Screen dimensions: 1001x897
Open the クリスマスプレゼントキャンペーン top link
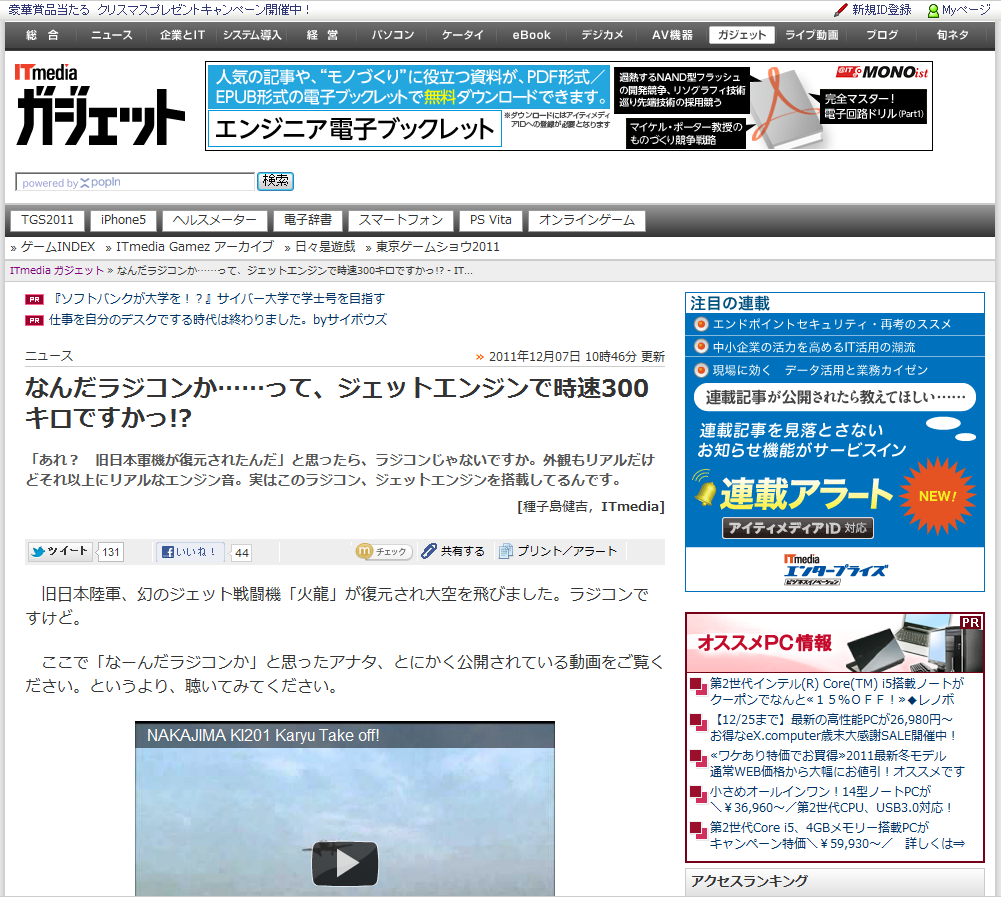point(158,10)
